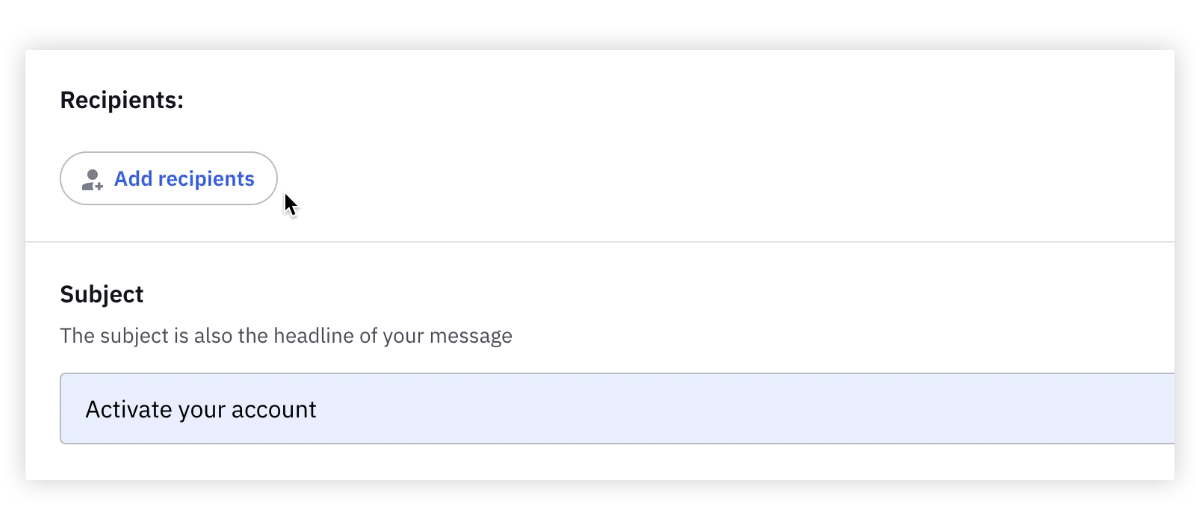1200x530 pixels.
Task: Click the 'Subject' section heading
Action: click(102, 295)
